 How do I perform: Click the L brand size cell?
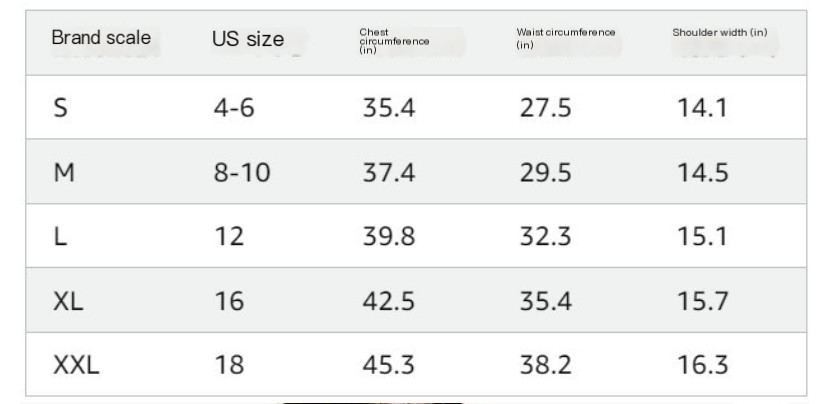(x=60, y=237)
